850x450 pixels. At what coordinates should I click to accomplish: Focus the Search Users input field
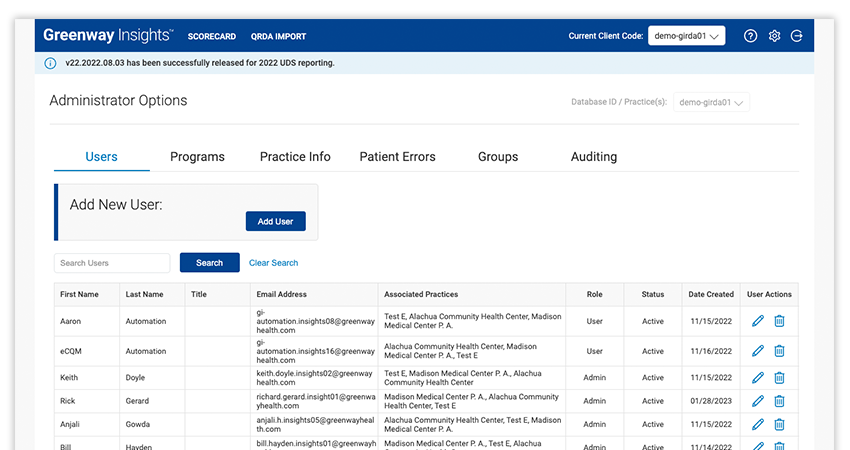tap(112, 263)
